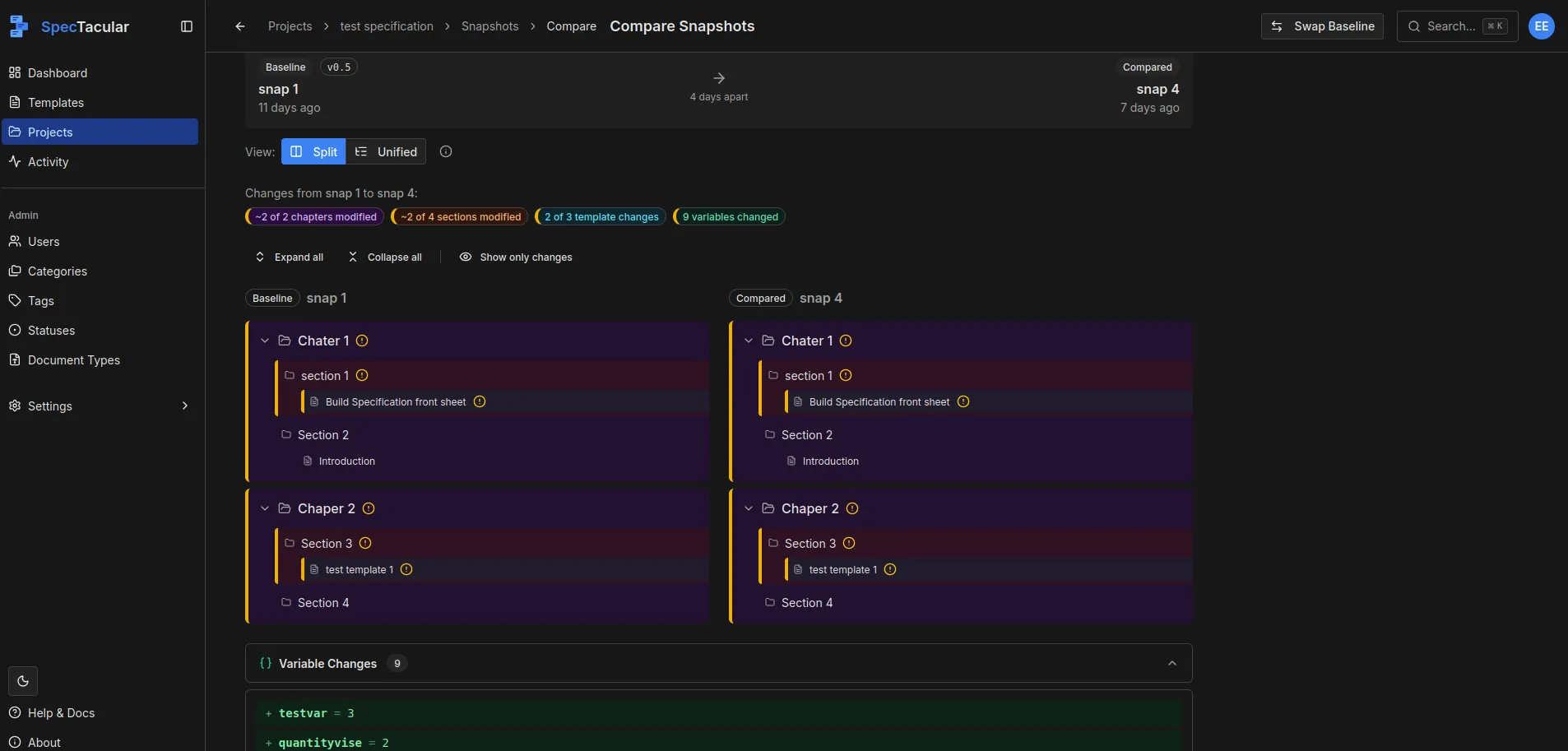Collapse Chater 1 in baseline snap 1
This screenshot has height=751, width=1568.
point(265,341)
